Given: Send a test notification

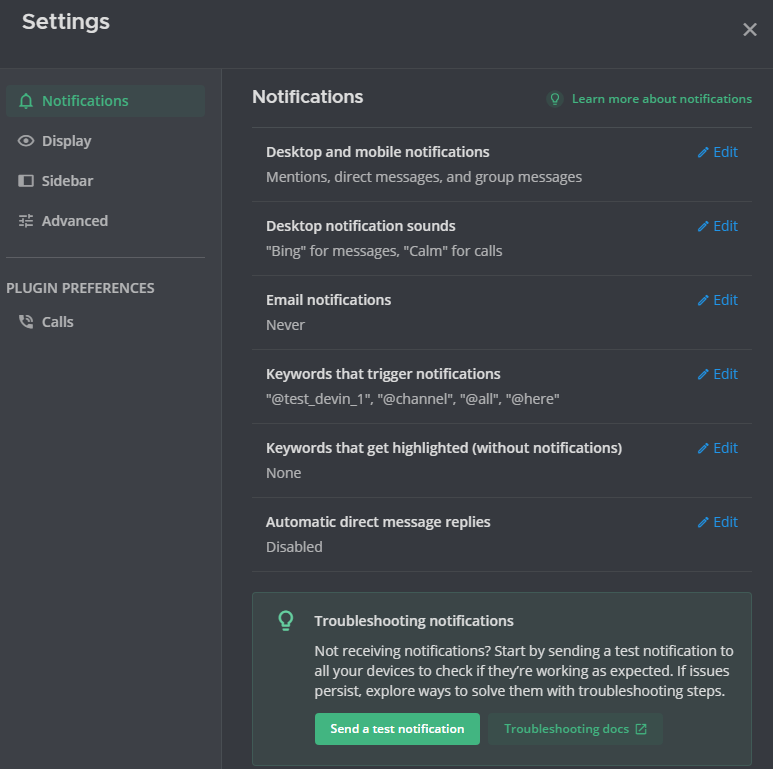Looking at the screenshot, I should 397,729.
